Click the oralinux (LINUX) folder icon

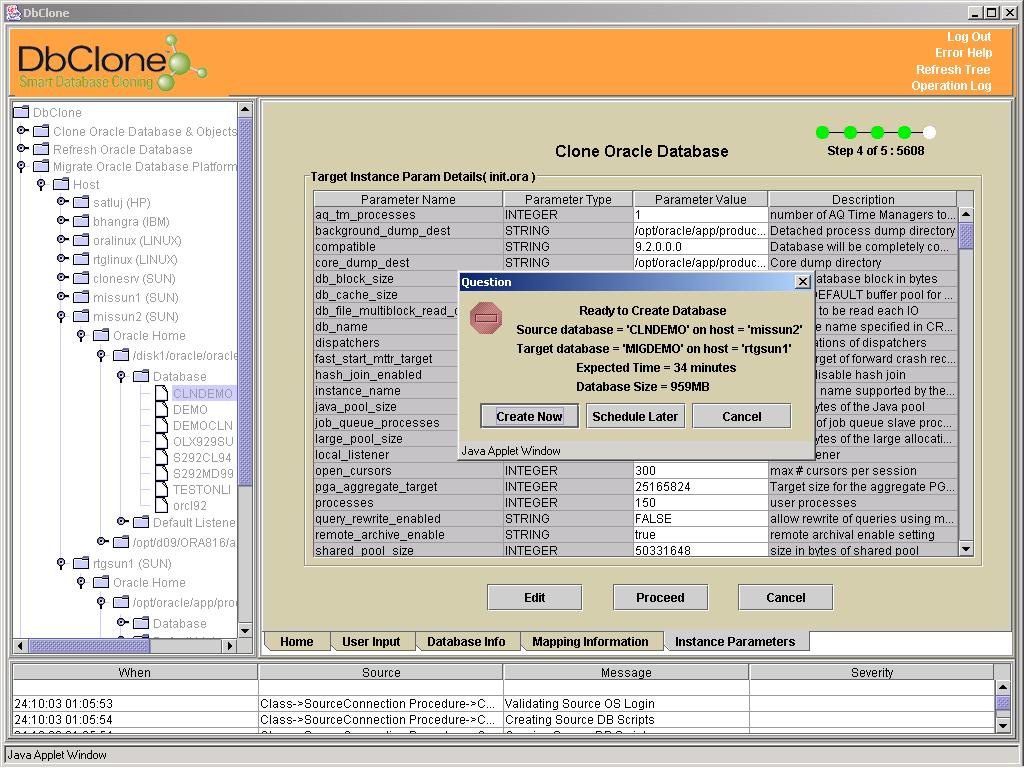pos(81,240)
